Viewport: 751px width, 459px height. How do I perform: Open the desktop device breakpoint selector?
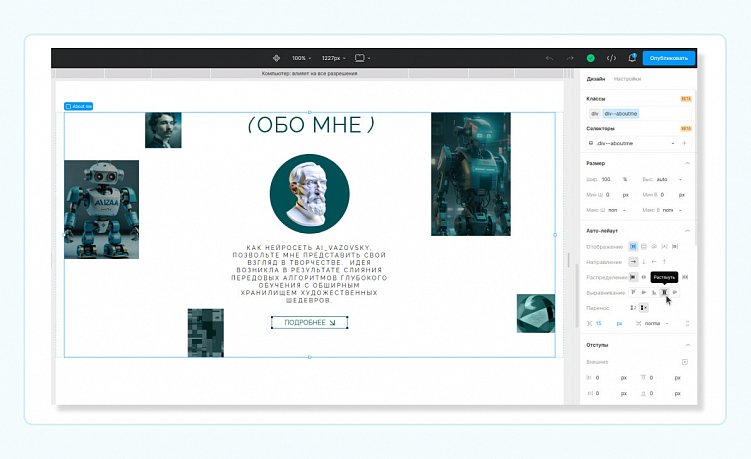pos(363,58)
